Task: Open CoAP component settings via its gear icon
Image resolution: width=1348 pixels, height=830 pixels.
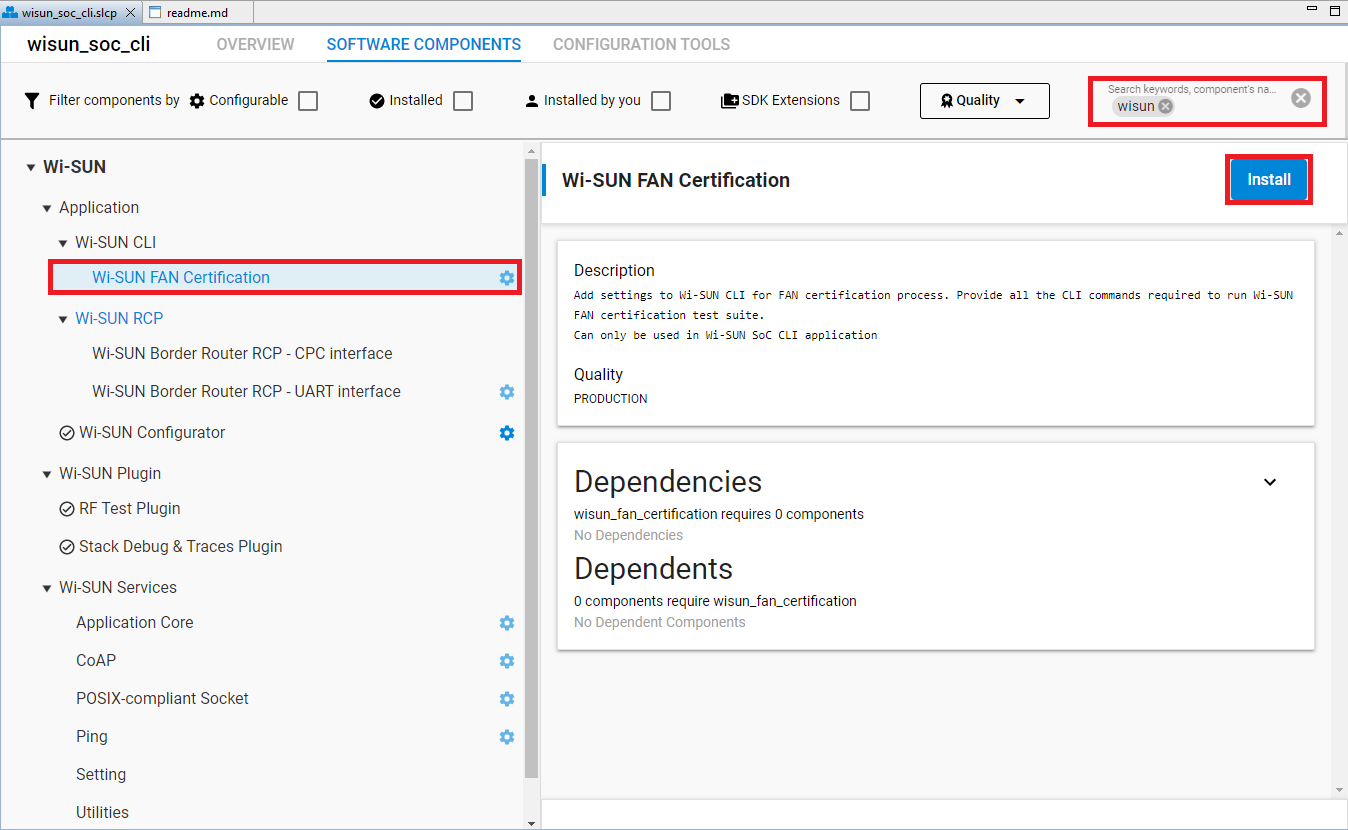Action: click(x=507, y=661)
